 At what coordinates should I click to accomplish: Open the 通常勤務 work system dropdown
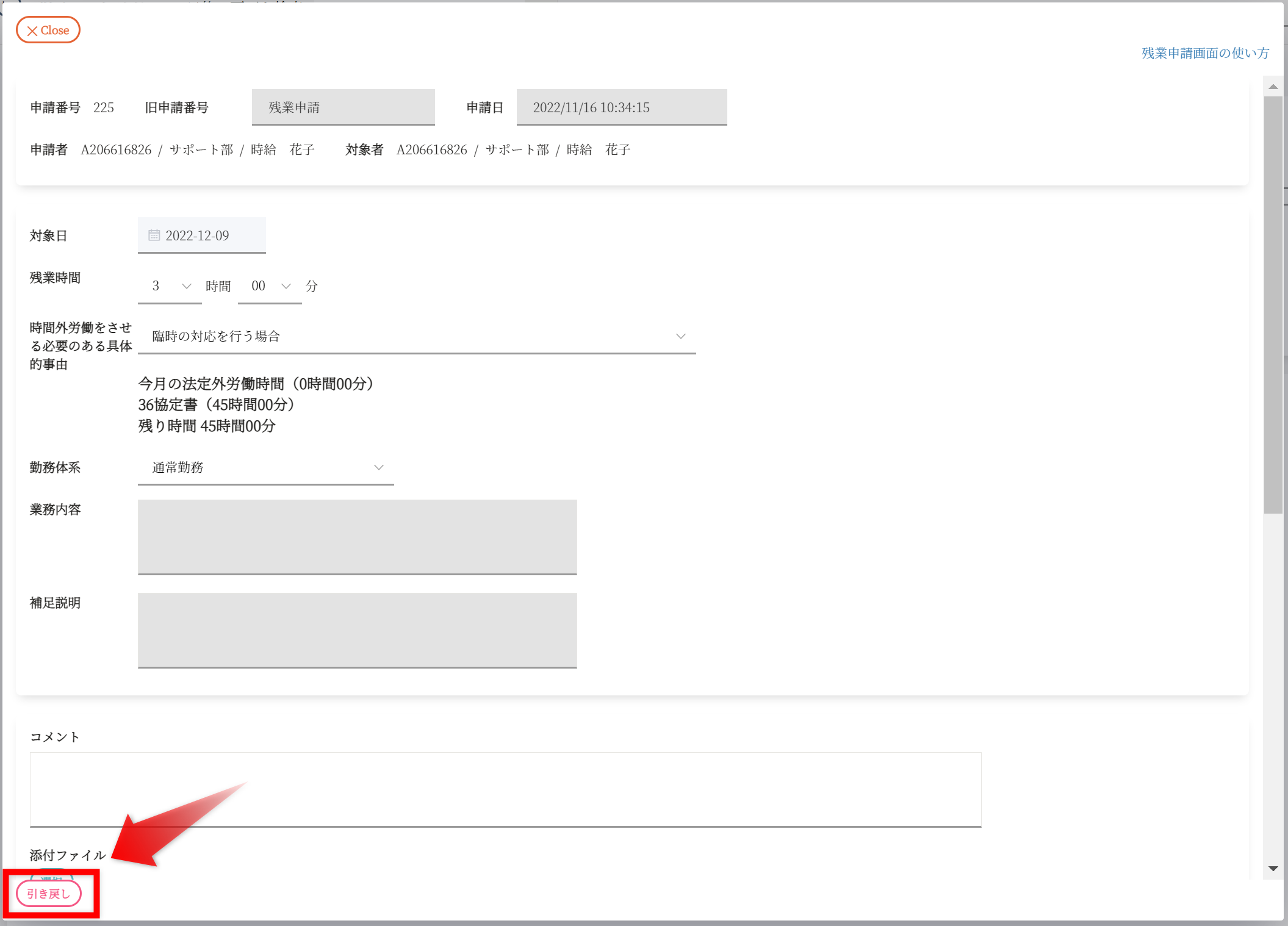click(265, 467)
